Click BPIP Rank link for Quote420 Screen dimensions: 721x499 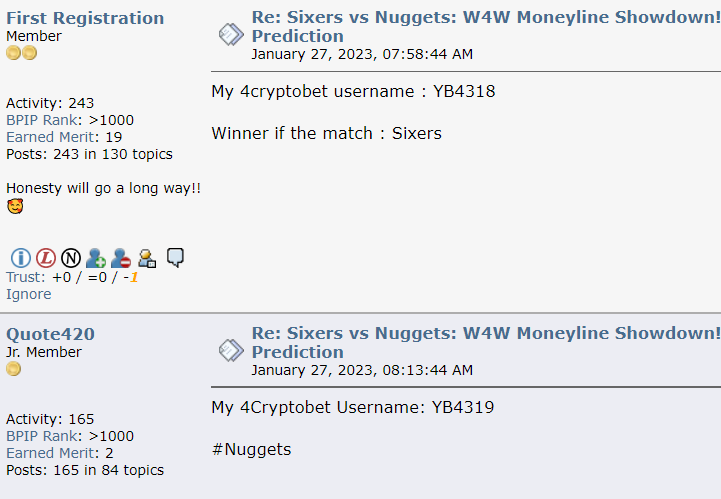[x=42, y=436]
